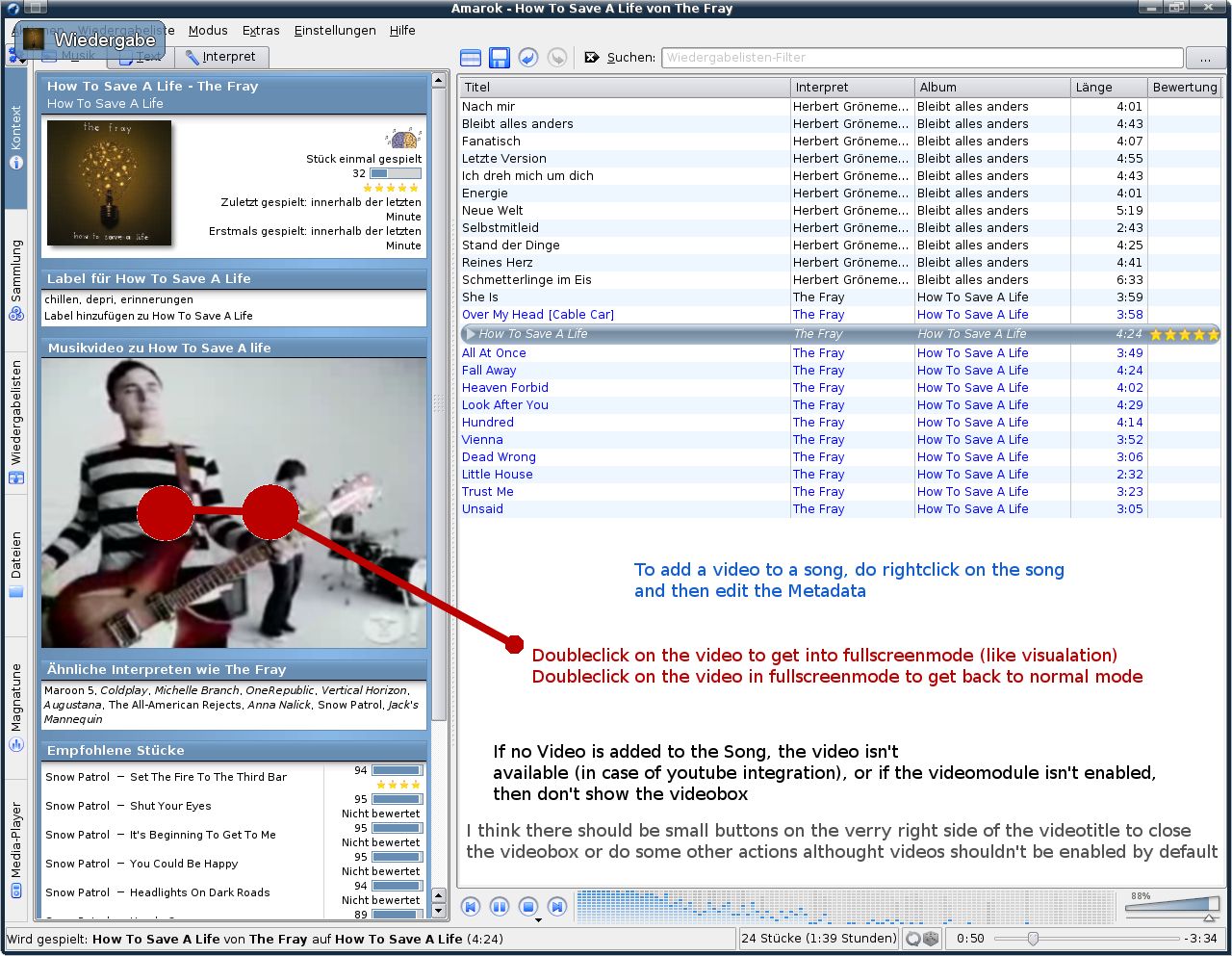Image resolution: width=1232 pixels, height=956 pixels.
Task: Open the Wiedergabelisten sidebar tab
Action: point(15,422)
